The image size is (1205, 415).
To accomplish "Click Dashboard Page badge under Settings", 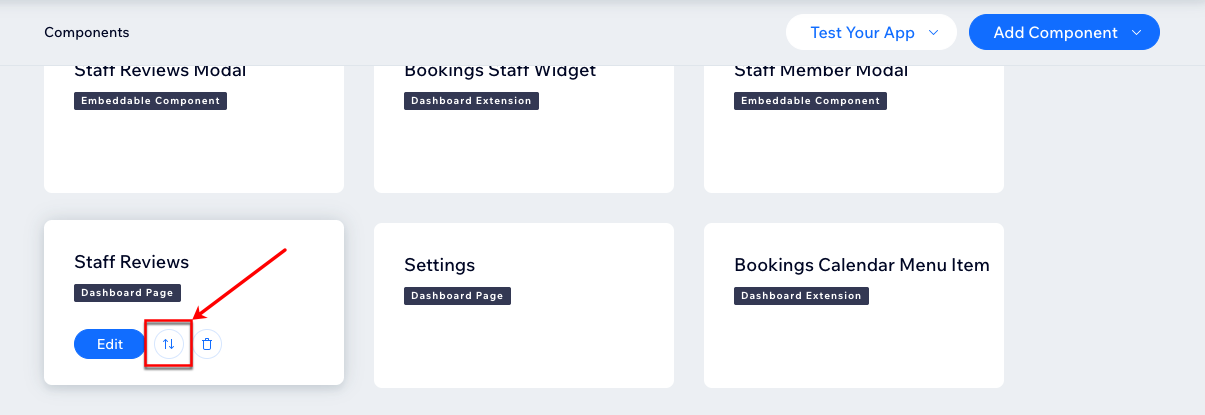I will [457, 296].
